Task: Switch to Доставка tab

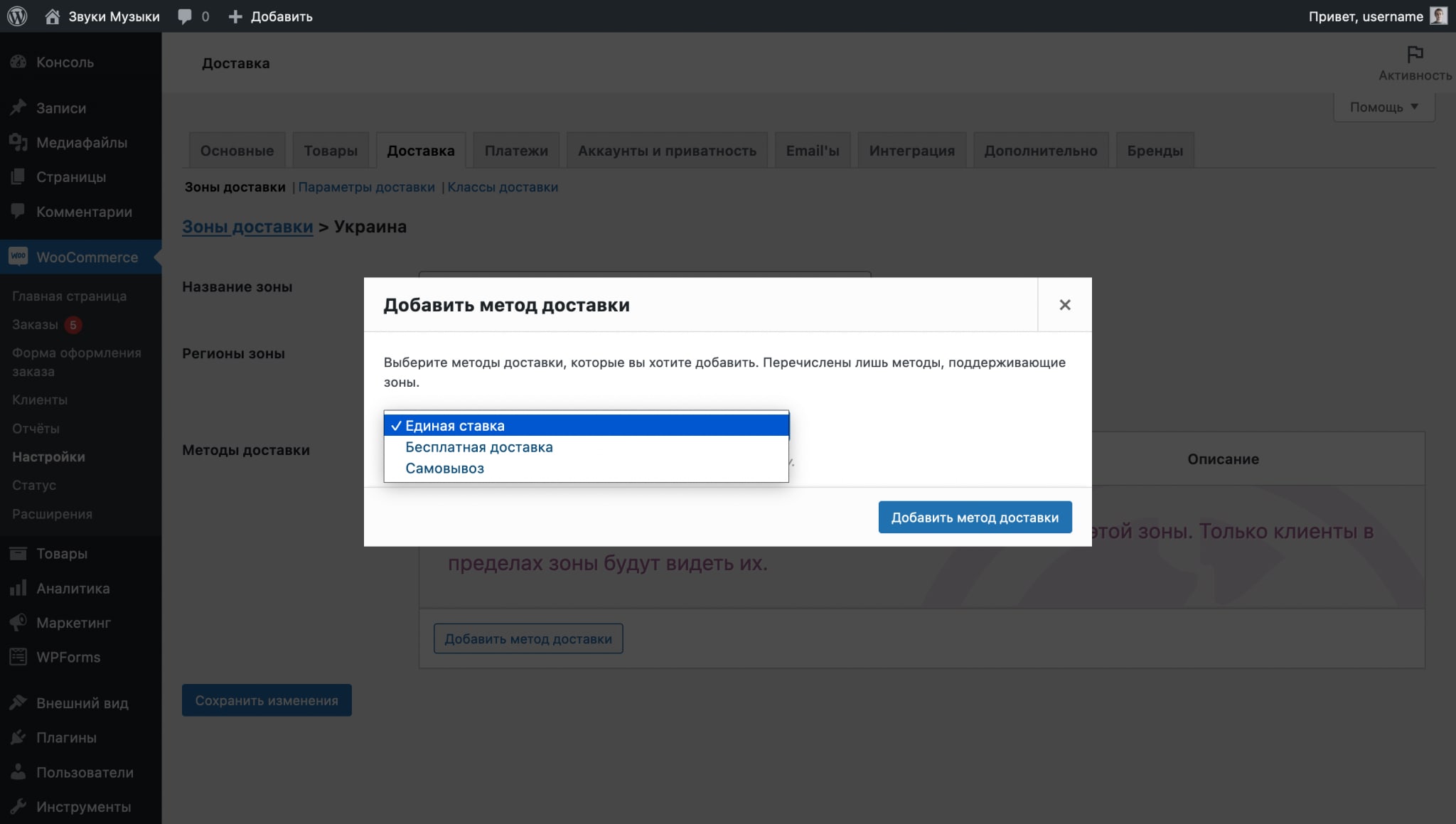Action: pos(421,150)
